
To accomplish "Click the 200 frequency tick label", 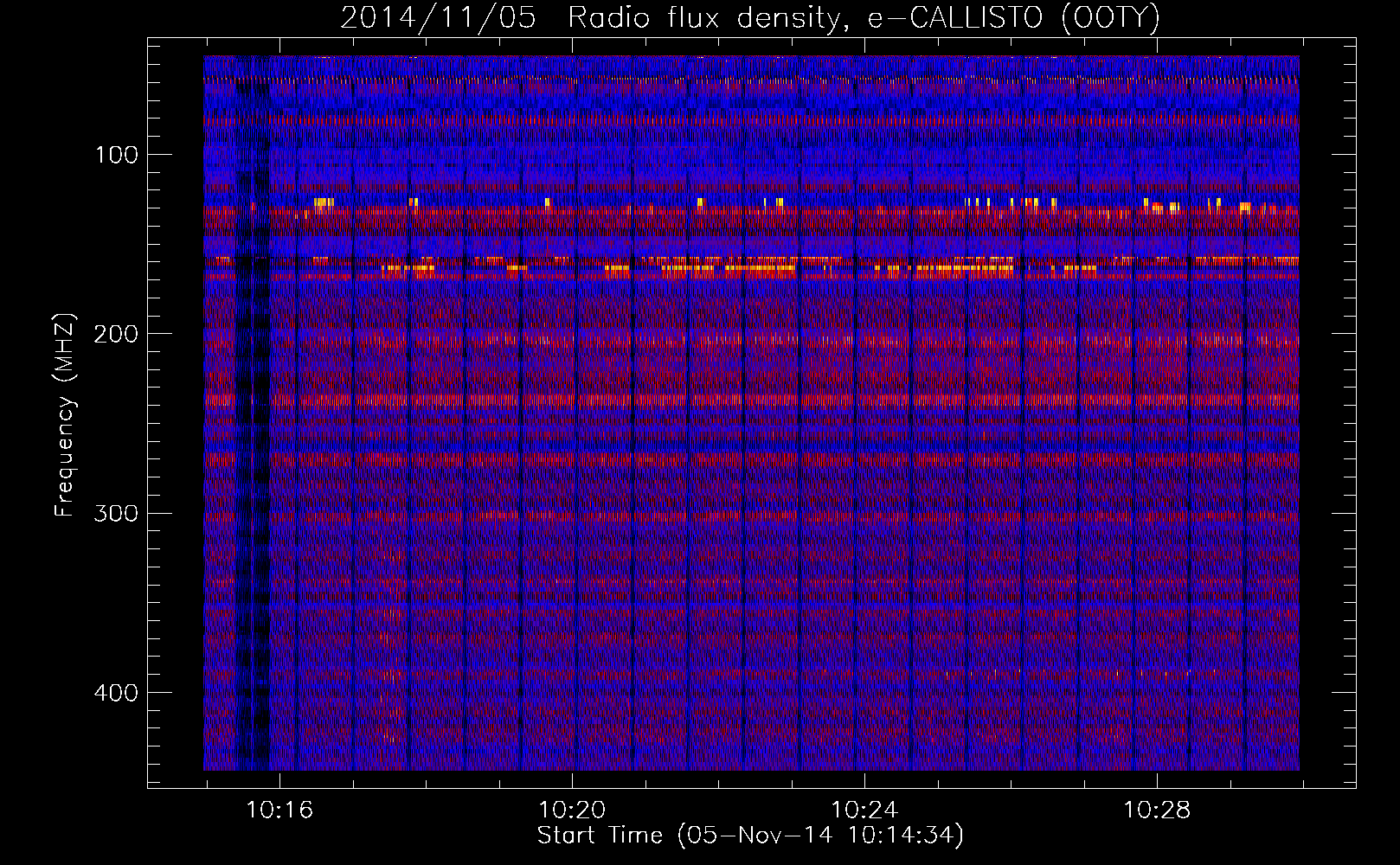I will point(117,335).
